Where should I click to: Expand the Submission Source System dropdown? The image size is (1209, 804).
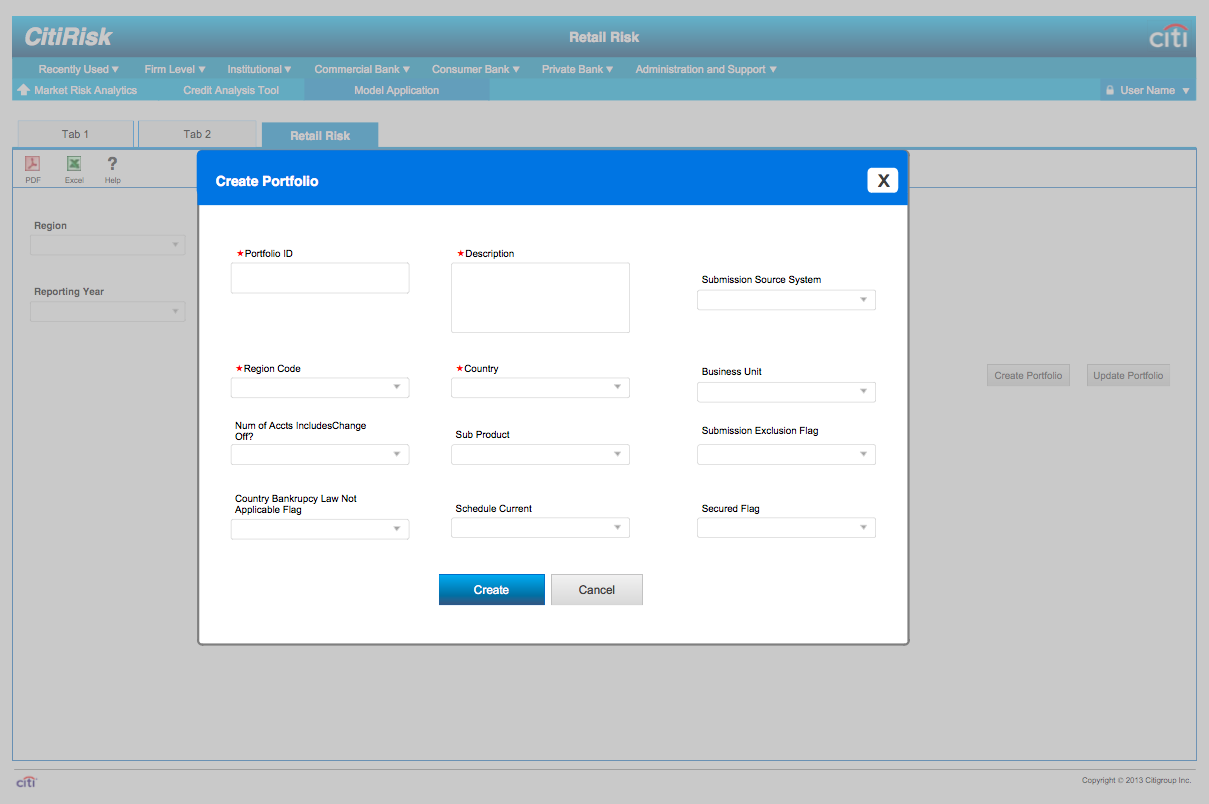click(786, 300)
